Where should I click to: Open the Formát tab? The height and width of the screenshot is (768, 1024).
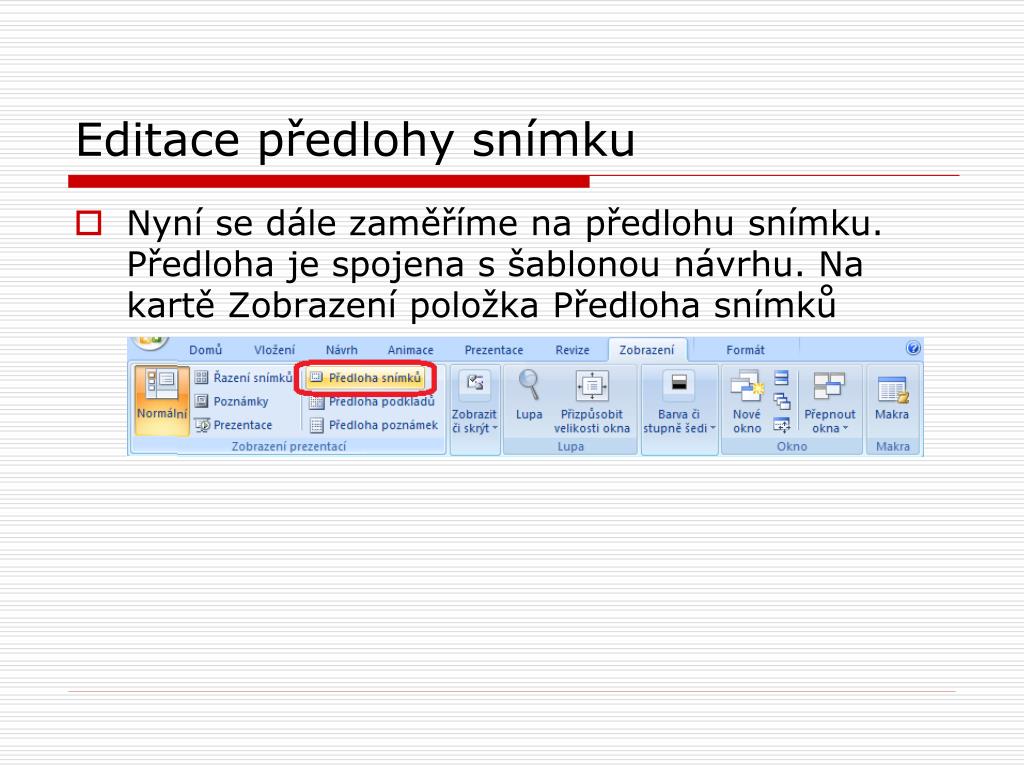point(745,350)
